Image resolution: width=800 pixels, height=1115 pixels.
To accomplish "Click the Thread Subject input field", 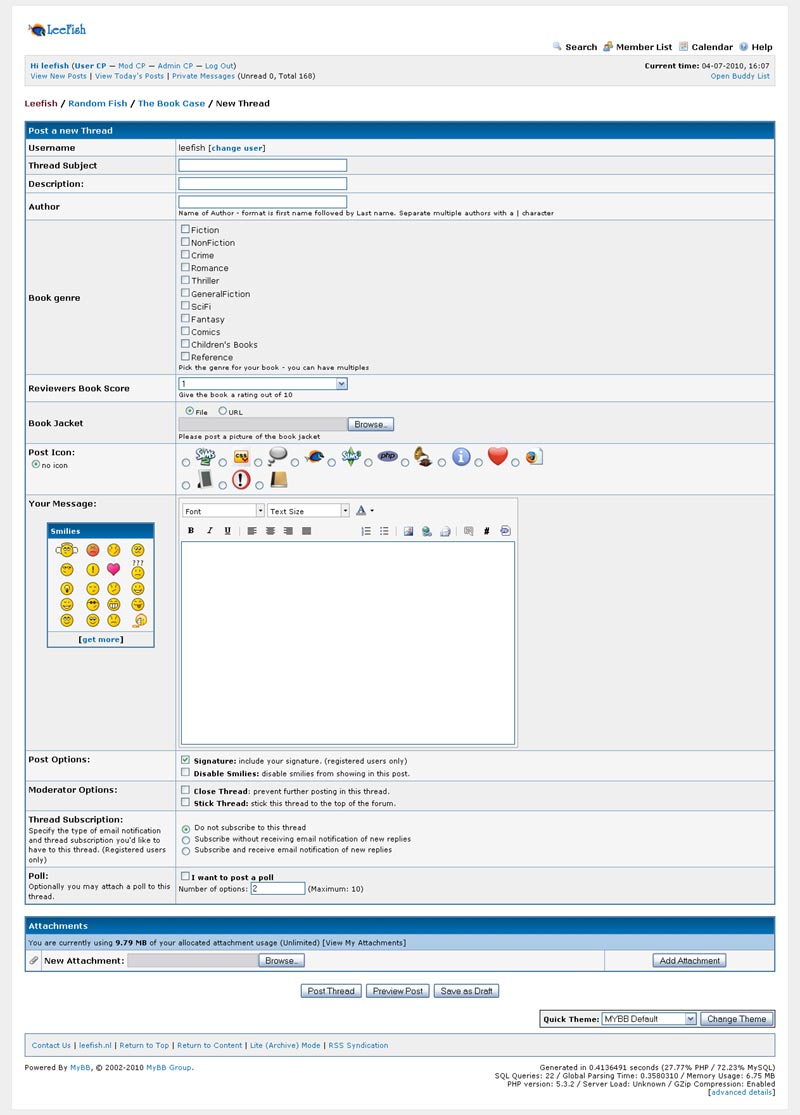I will (x=263, y=166).
